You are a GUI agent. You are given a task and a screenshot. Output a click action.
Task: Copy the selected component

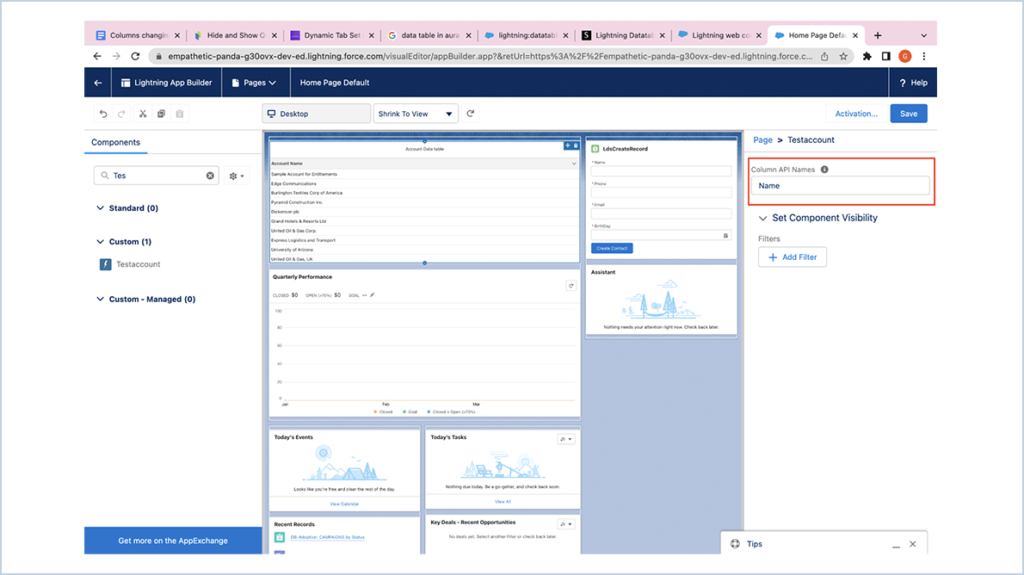click(x=161, y=114)
